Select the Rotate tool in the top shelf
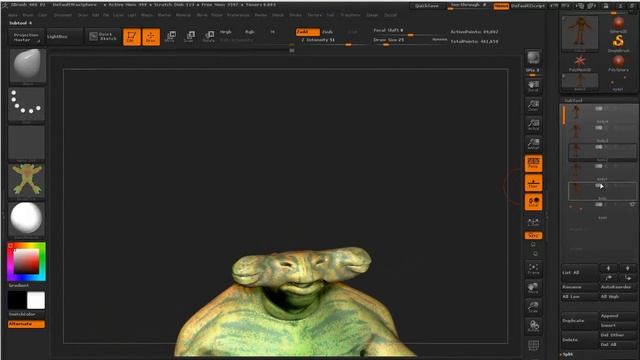Image resolution: width=640 pixels, height=360 pixels. [209, 37]
